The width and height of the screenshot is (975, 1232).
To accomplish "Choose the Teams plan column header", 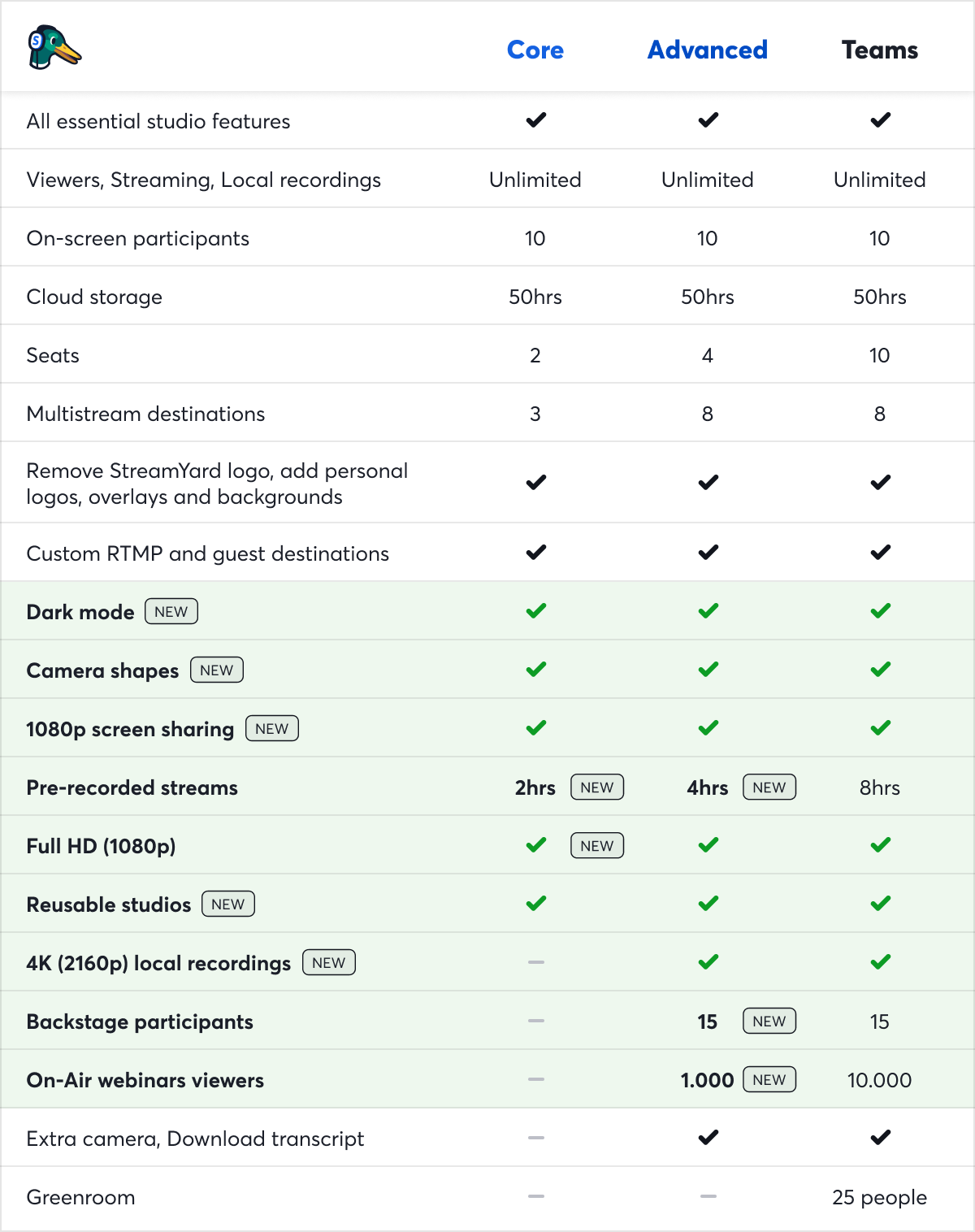I will tap(880, 50).
